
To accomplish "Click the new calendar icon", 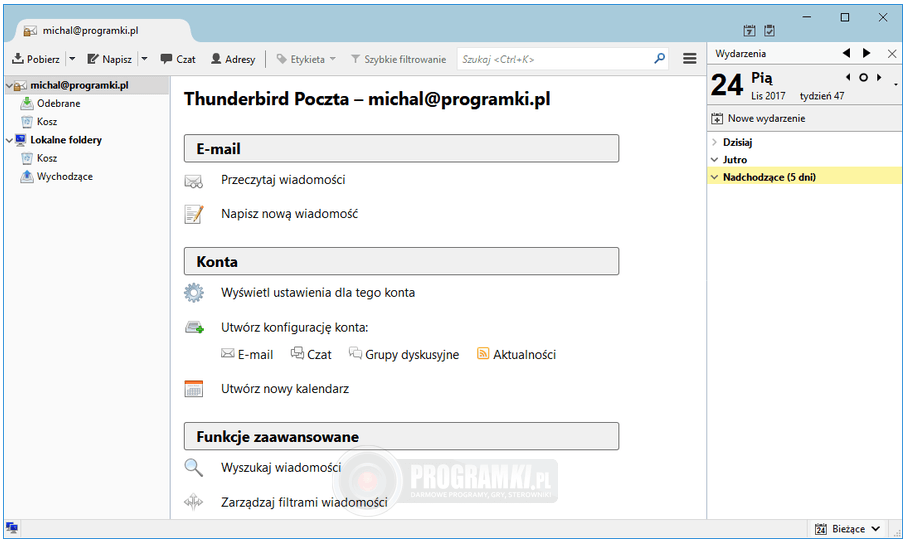I will 193,389.
